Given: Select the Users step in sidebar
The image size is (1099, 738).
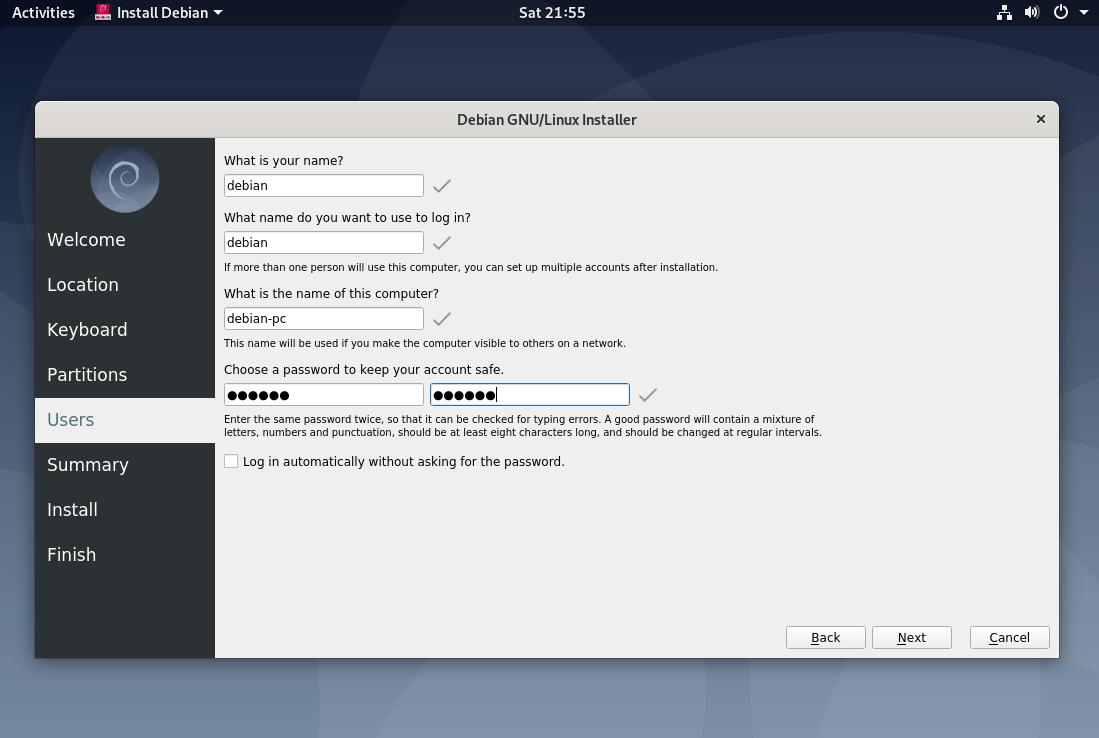Looking at the screenshot, I should point(125,420).
